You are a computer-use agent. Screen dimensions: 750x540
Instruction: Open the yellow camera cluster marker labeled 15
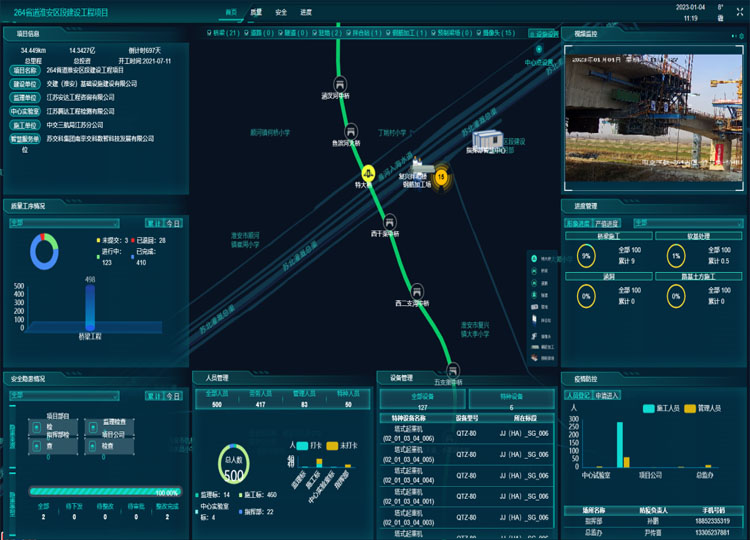coord(441,177)
